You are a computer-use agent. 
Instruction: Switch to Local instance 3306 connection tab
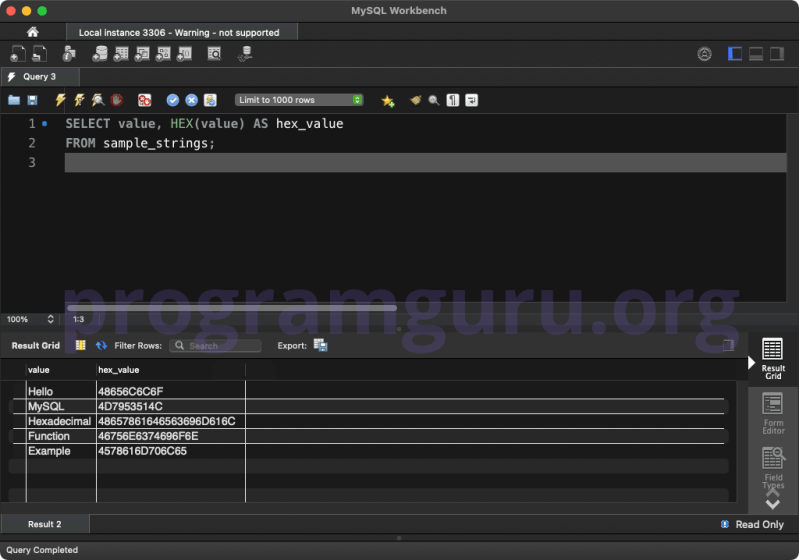pos(181,33)
